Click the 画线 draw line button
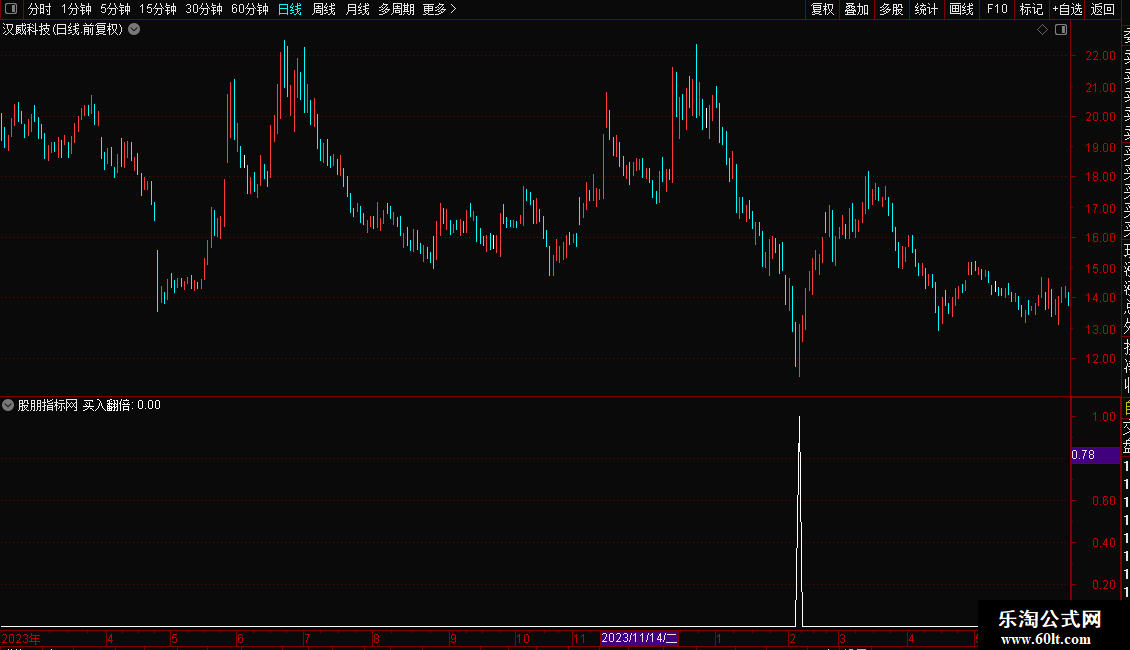The width and height of the screenshot is (1130, 650). [x=961, y=9]
